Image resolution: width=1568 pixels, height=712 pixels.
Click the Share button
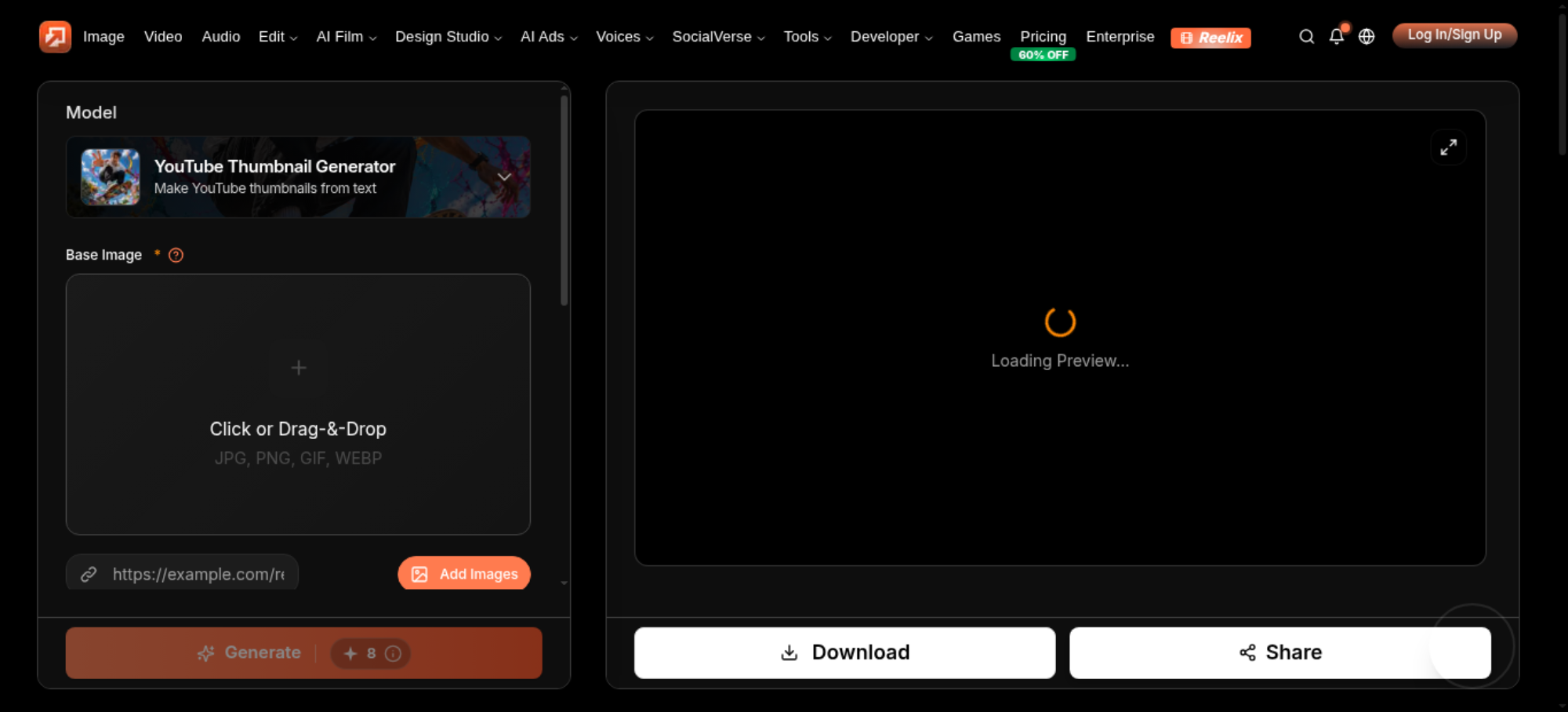pyautogui.click(x=1279, y=652)
